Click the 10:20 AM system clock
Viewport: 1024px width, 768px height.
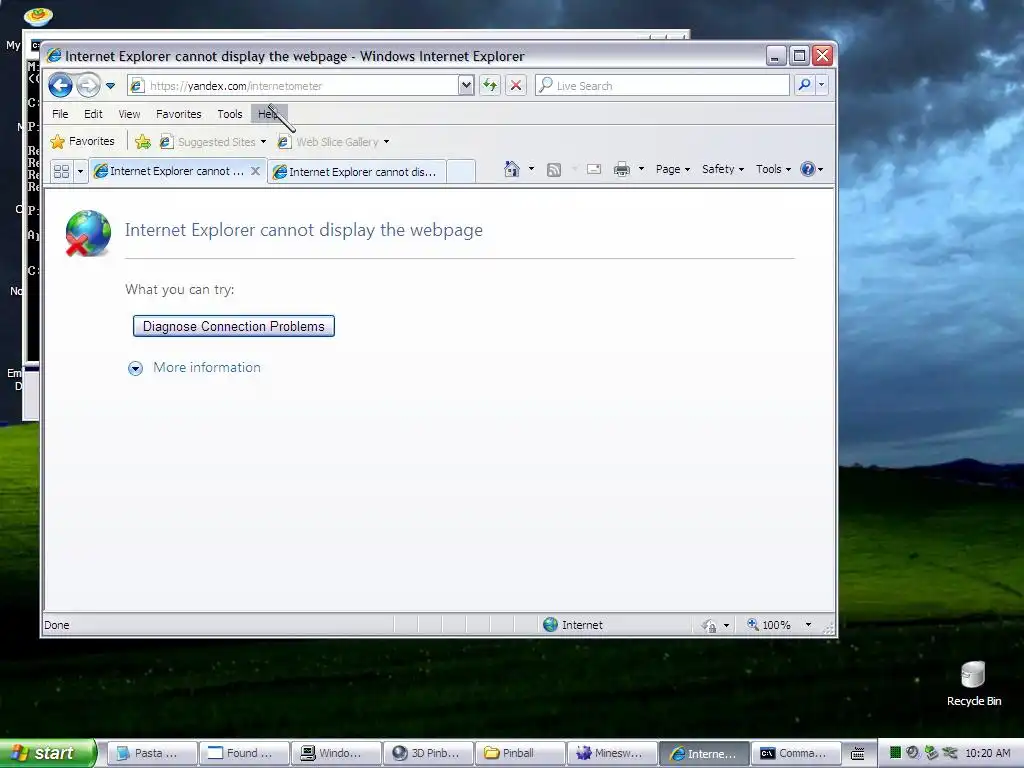pyautogui.click(x=987, y=753)
